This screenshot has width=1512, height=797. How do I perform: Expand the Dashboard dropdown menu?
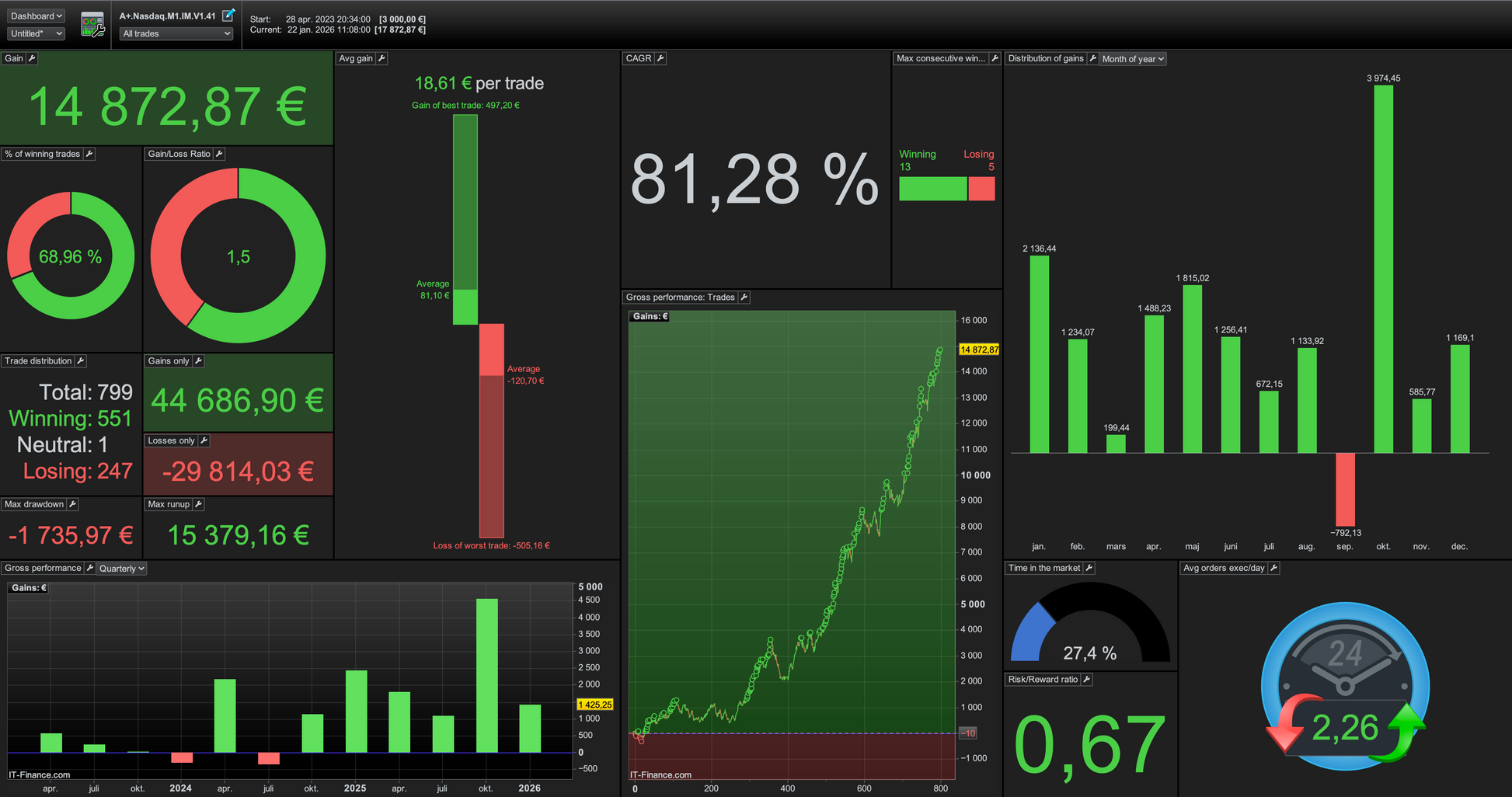(x=36, y=16)
